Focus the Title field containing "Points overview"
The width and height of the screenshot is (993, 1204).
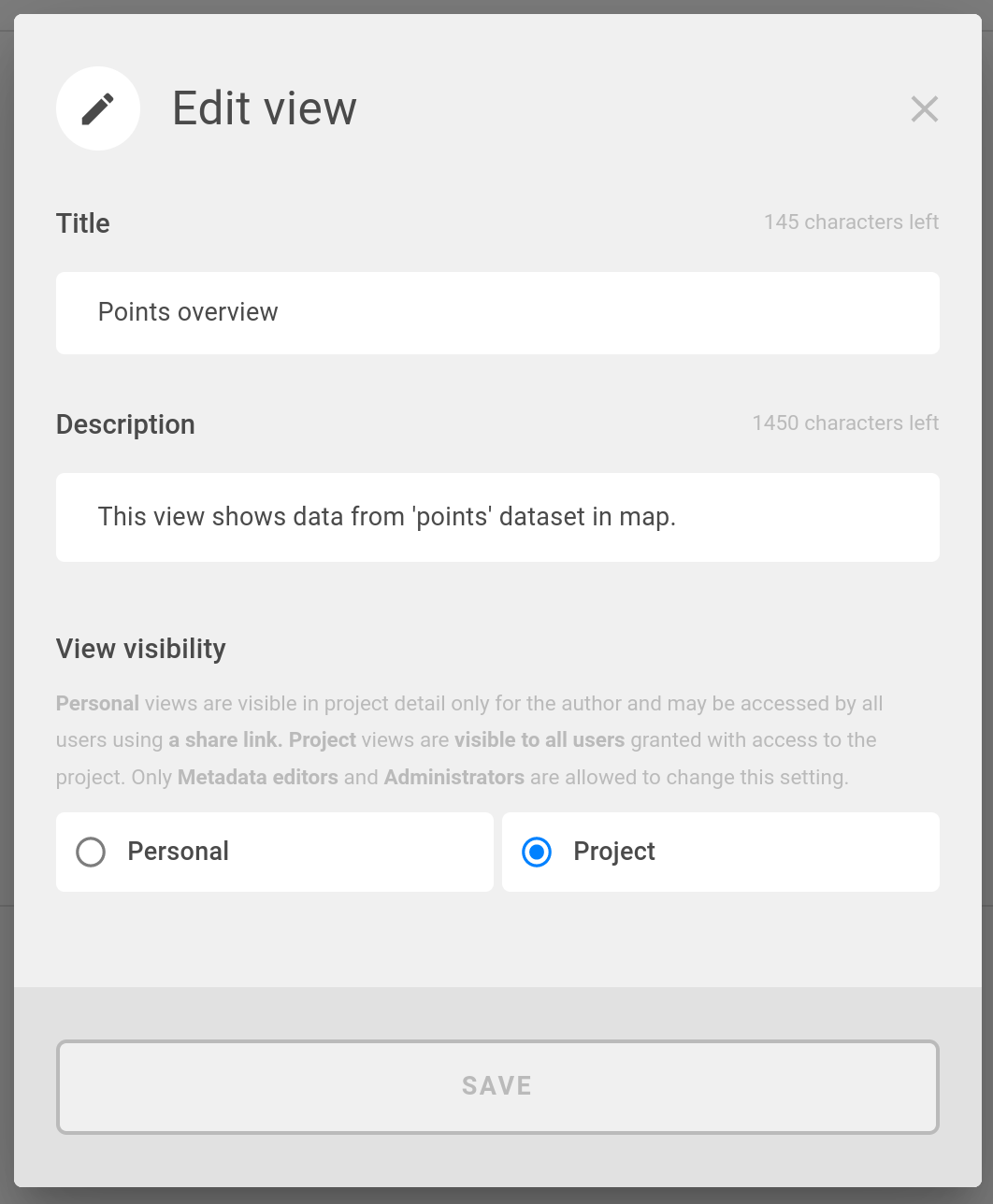point(497,313)
